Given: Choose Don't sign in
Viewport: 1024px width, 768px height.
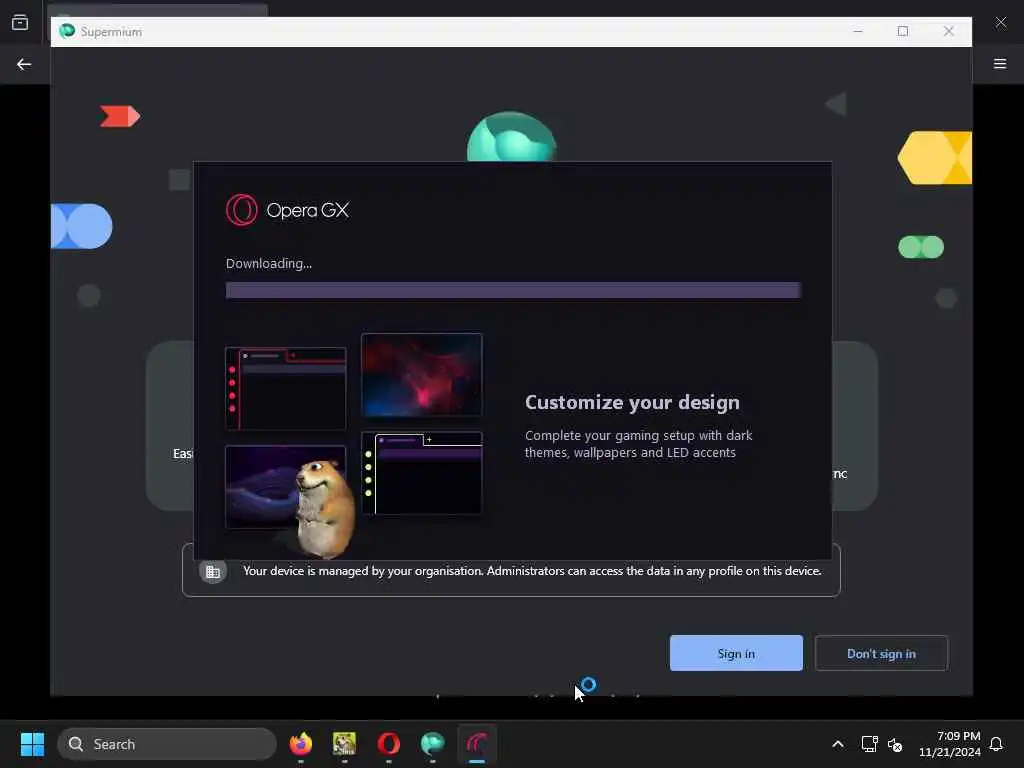Looking at the screenshot, I should click(881, 653).
